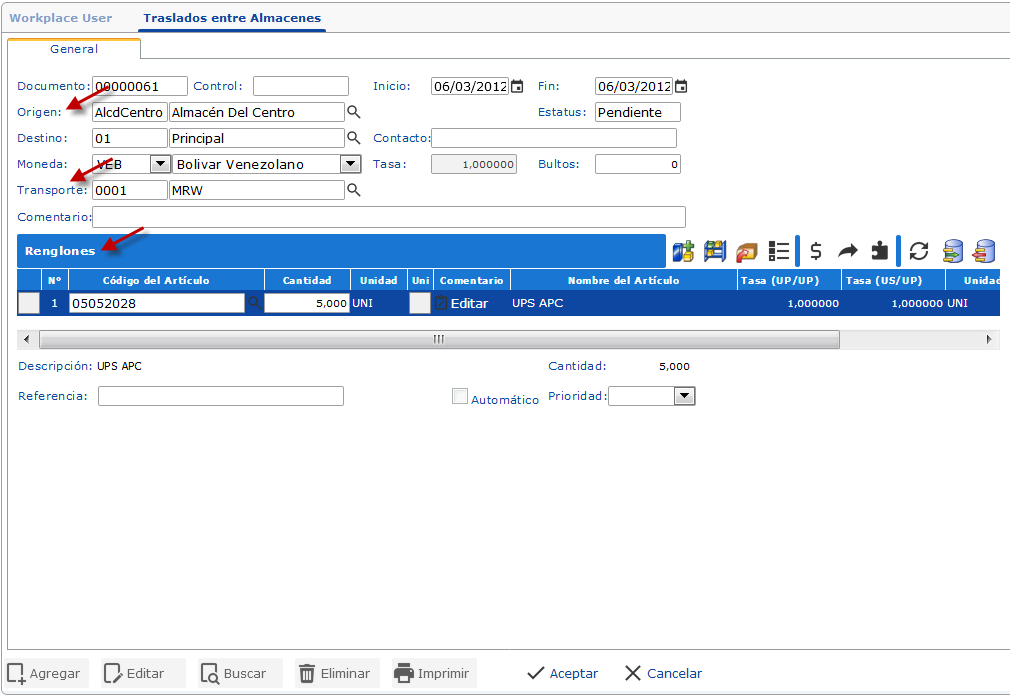Expand the Prioridad dropdown

684,397
